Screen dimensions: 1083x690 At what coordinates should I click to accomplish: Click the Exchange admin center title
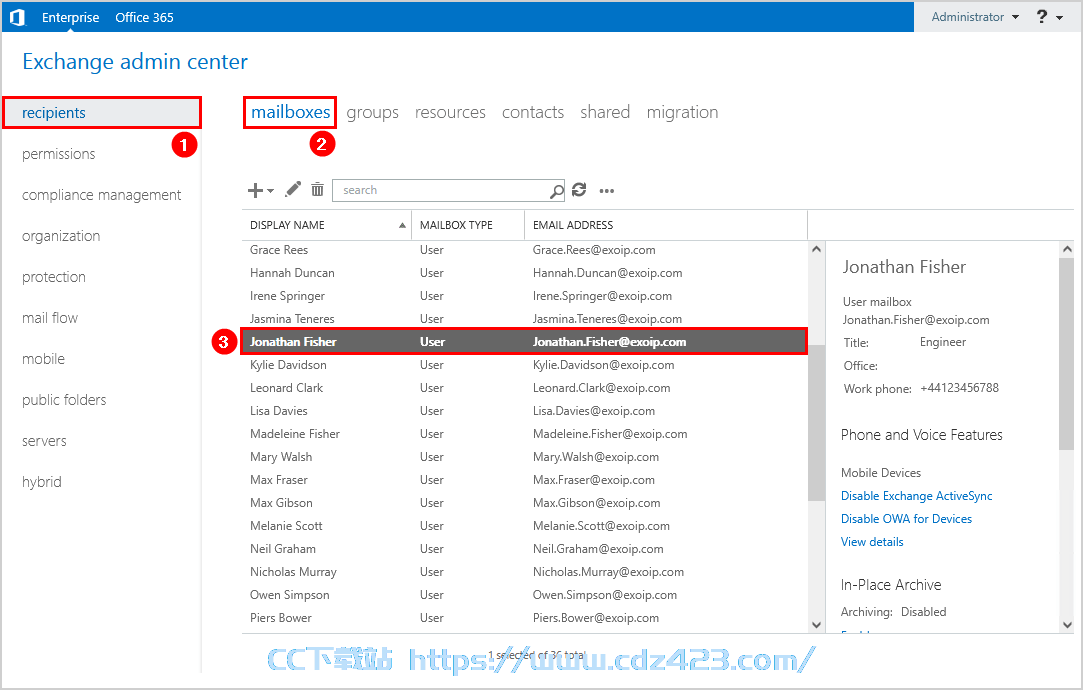point(135,61)
